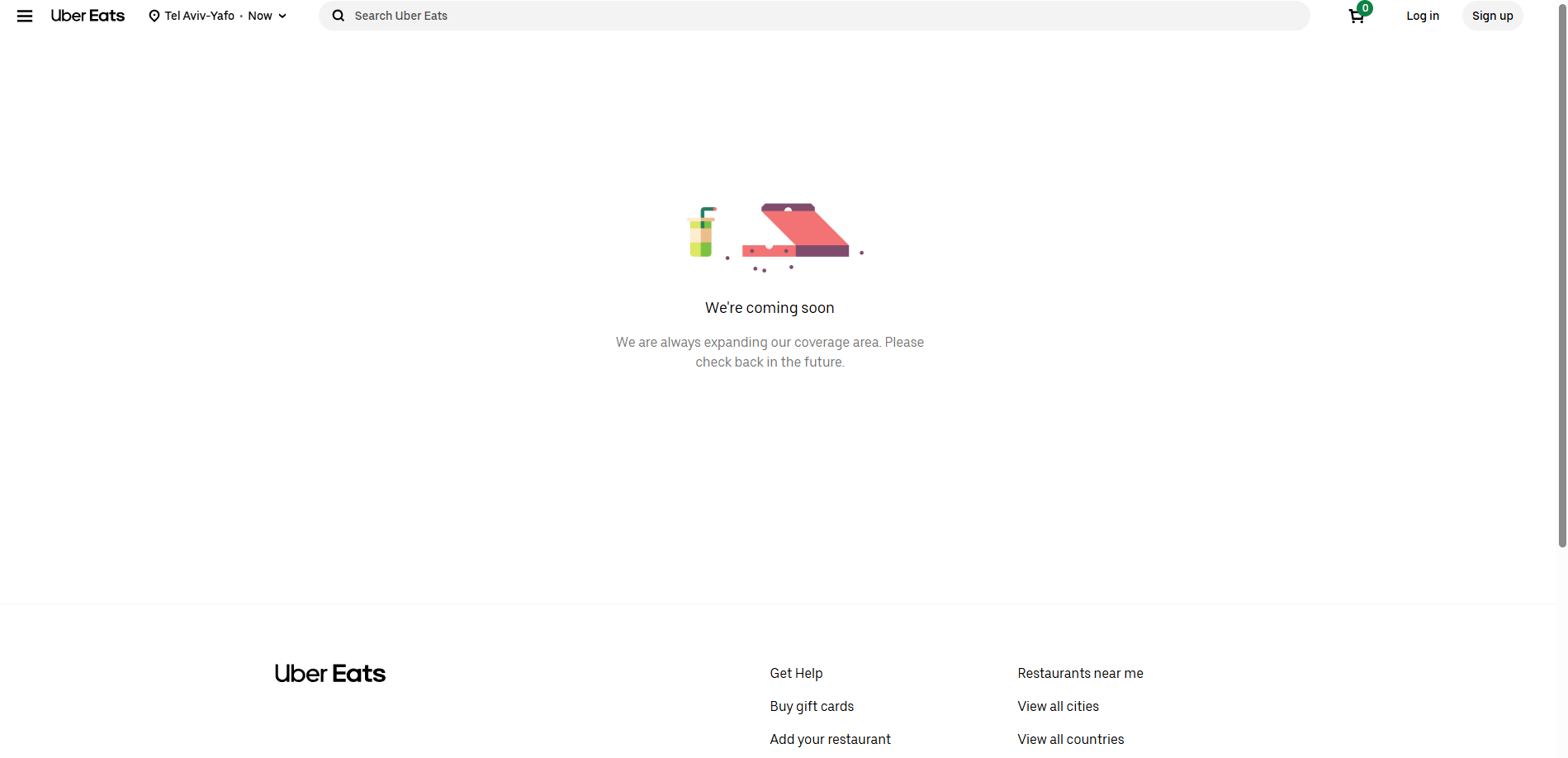Click the location pin icon
The width and height of the screenshot is (1568, 758).
point(154,16)
